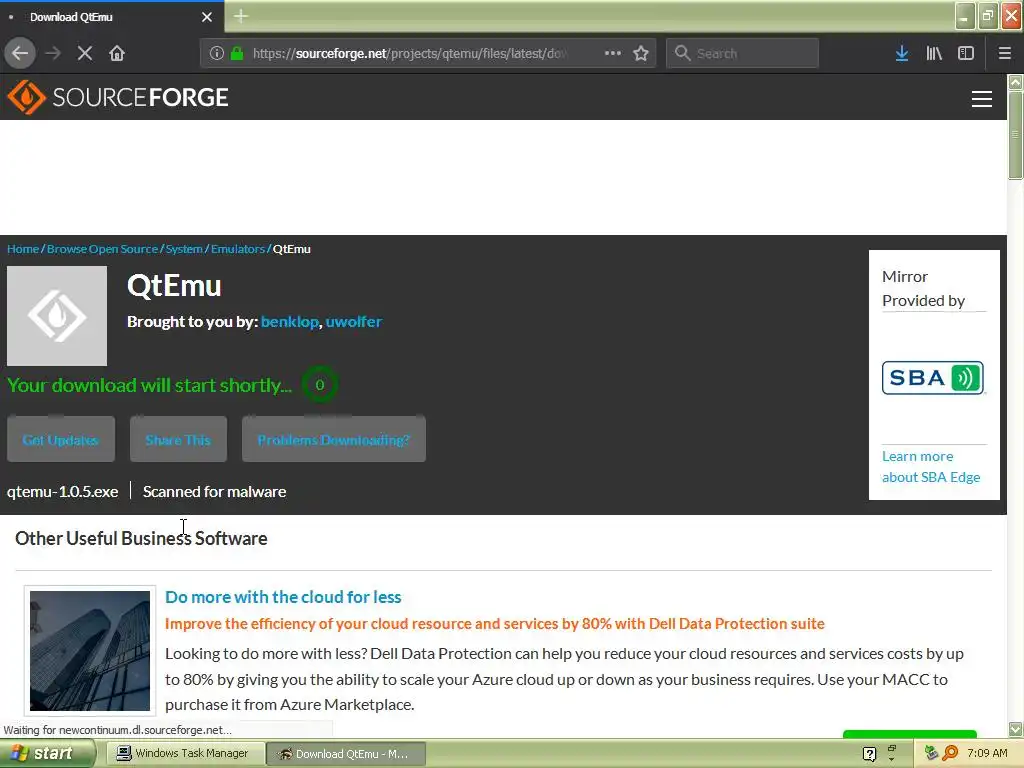Open the Firefox Library icon
The height and width of the screenshot is (768, 1024).
tap(934, 53)
